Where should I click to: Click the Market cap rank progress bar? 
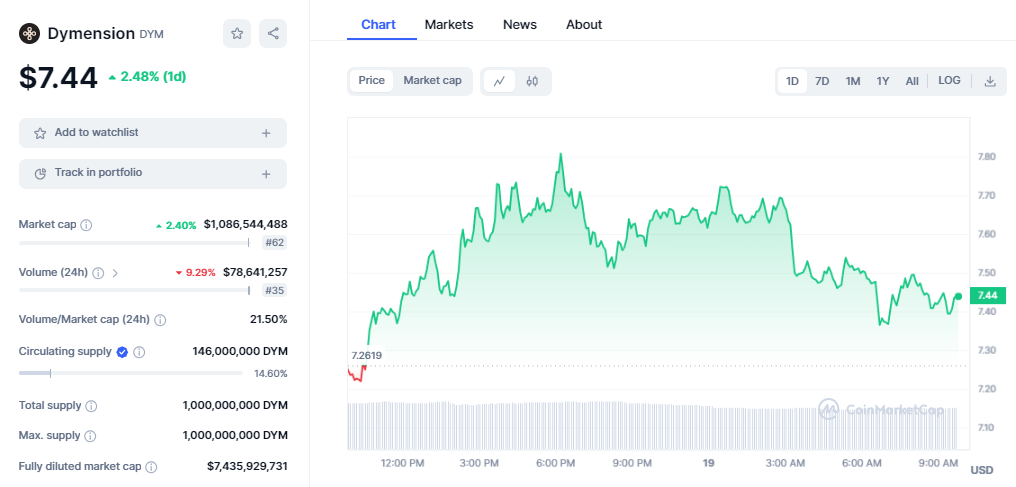pos(134,243)
